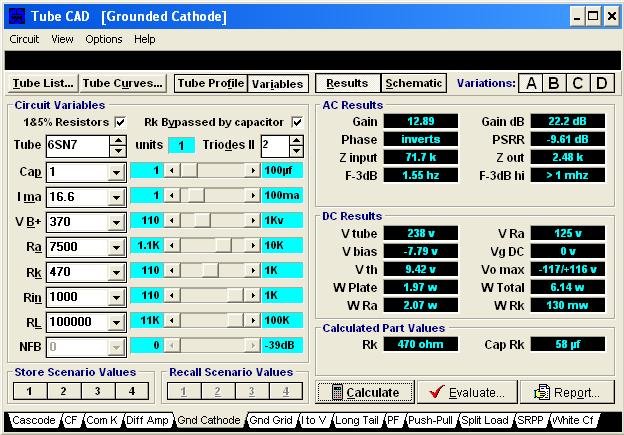The width and height of the screenshot is (624, 435).
Task: Click the Tube name field 6SN7
Action: [x=78, y=146]
